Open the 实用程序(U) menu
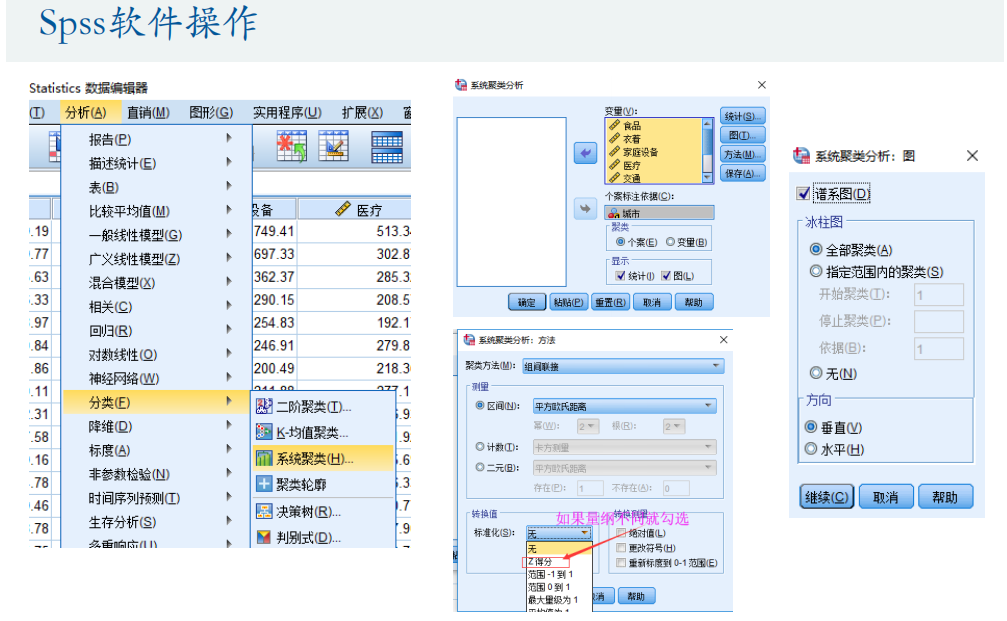The width and height of the screenshot is (1007, 621). [x=287, y=112]
